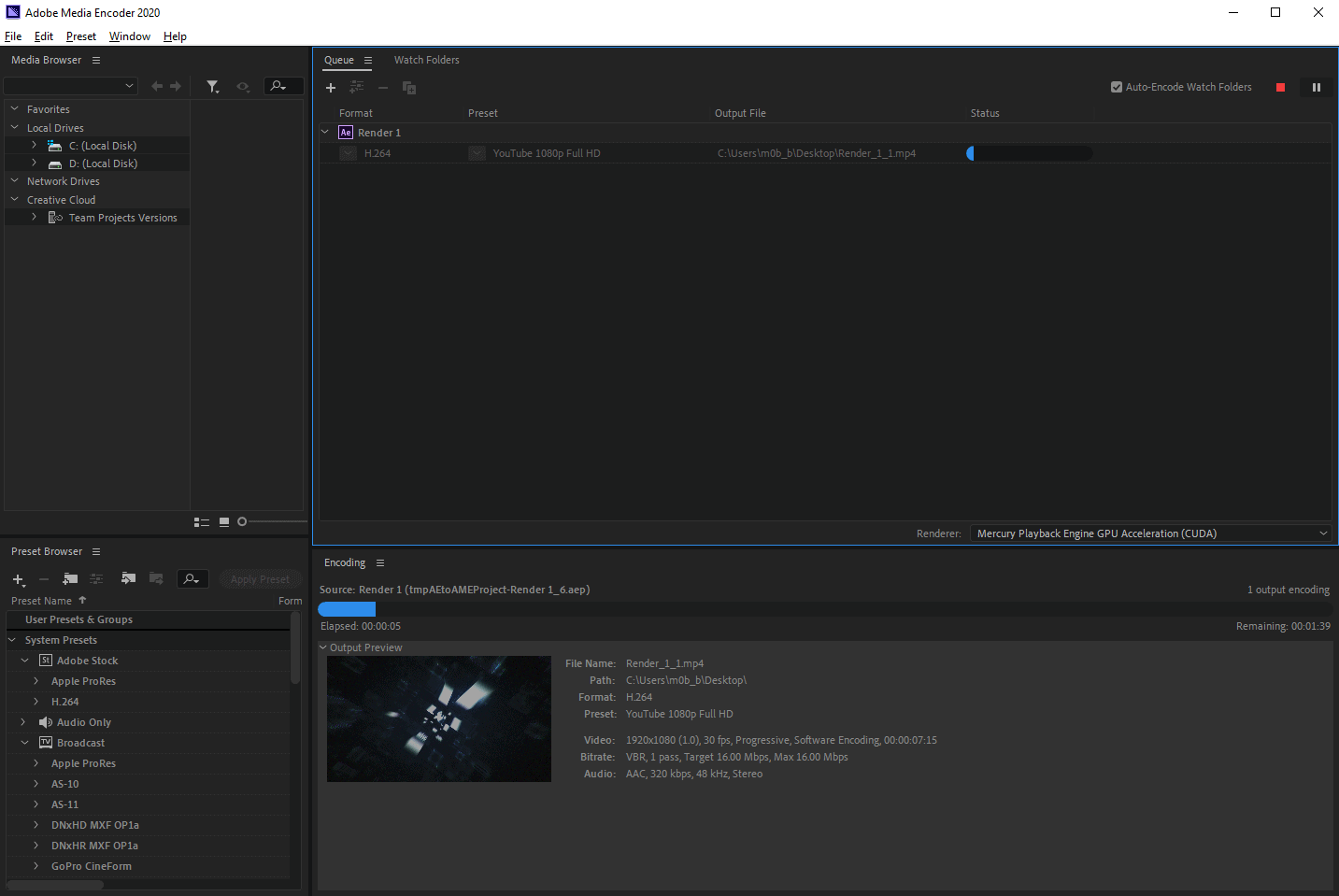Screen dimensions: 1339x896
Task: Open the Preset menu
Action: click(x=81, y=36)
